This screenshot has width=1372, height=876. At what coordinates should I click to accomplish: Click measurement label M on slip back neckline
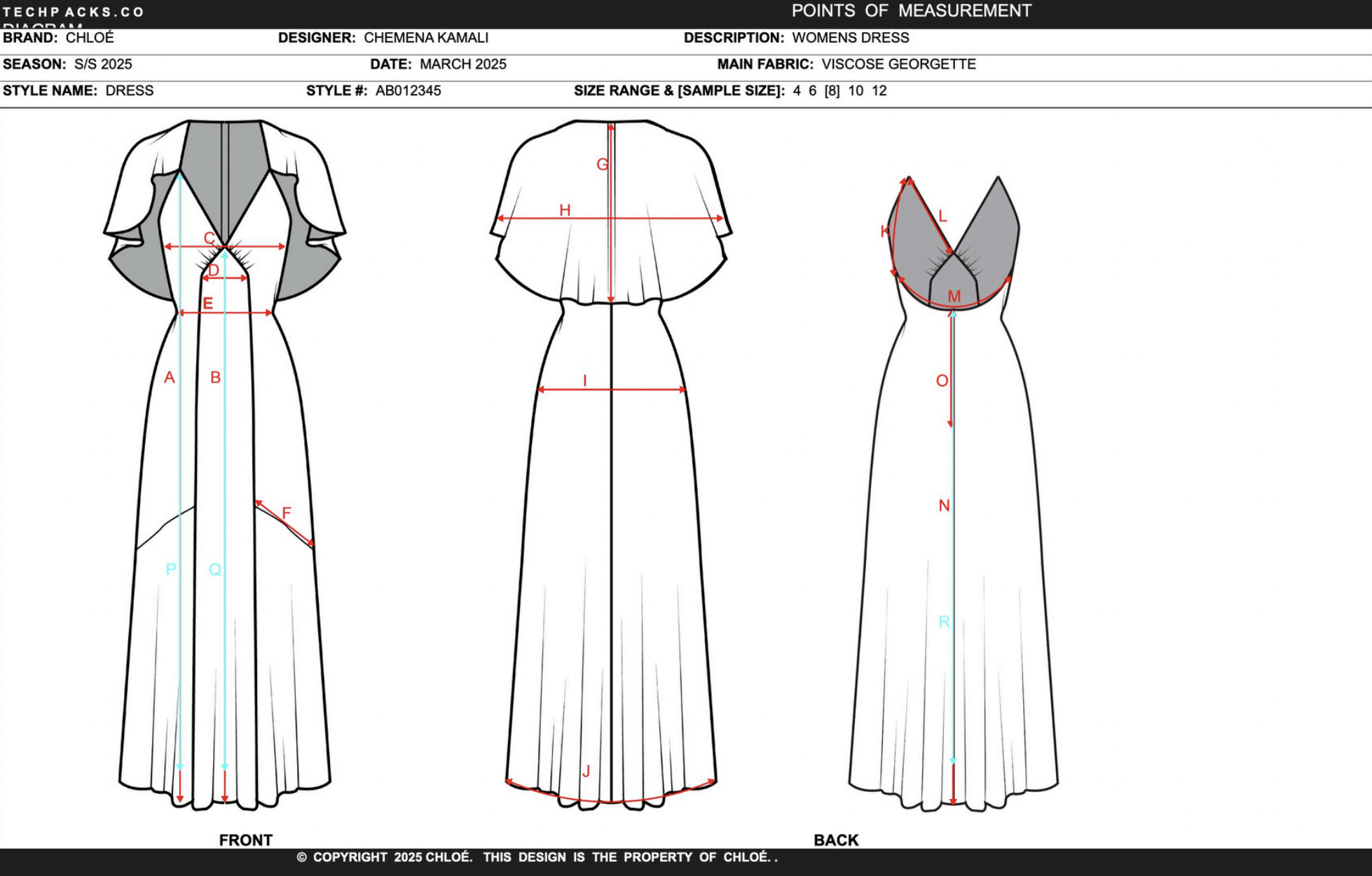click(954, 296)
